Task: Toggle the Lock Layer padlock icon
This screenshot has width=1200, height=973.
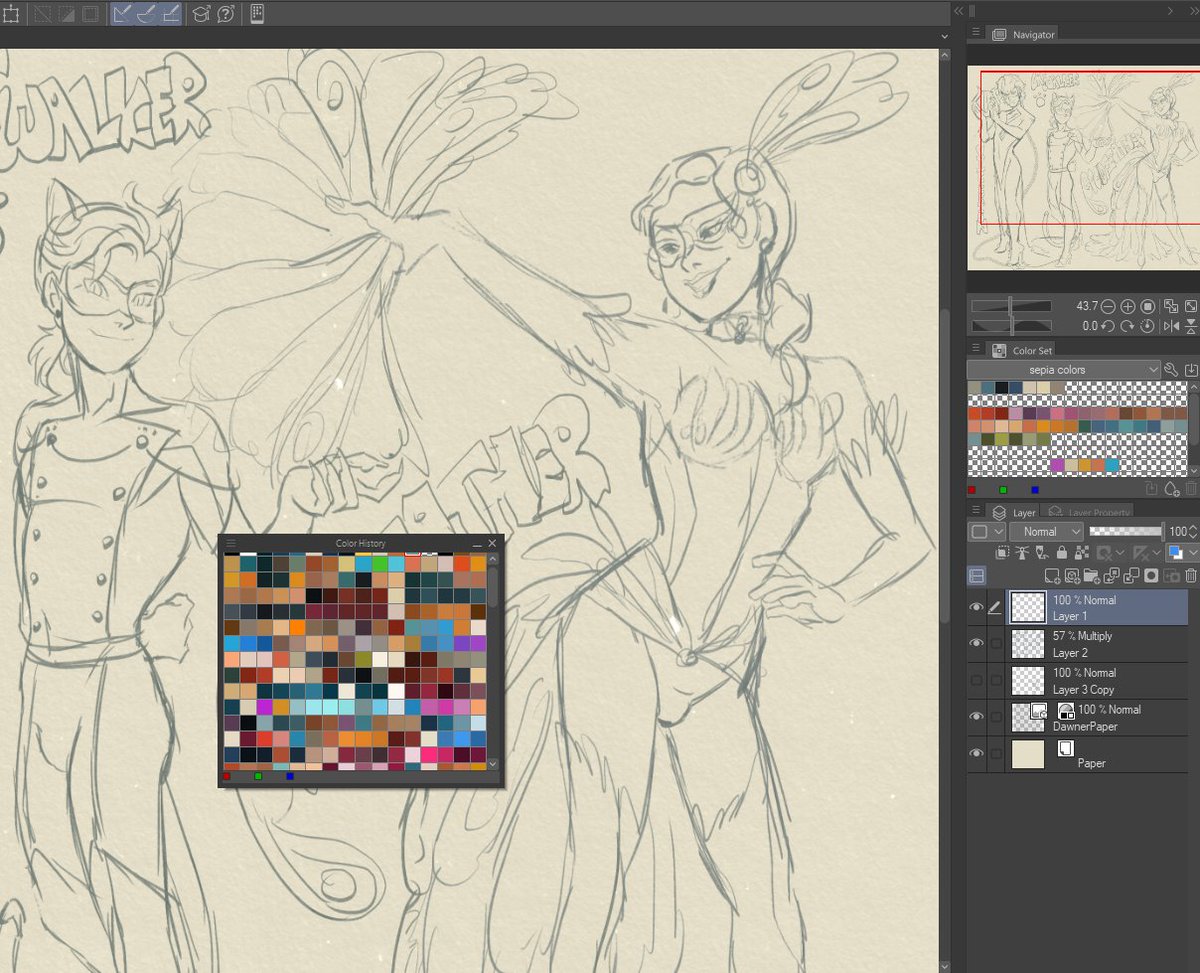Action: pos(1062,553)
